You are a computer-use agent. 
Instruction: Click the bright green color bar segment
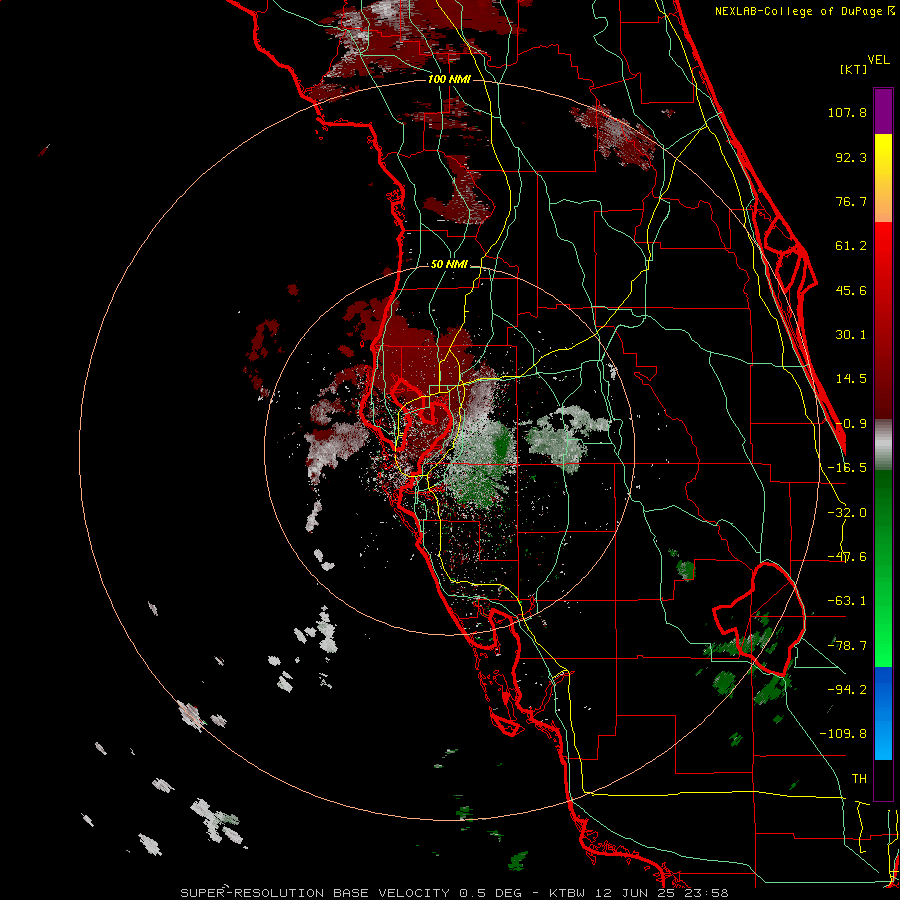point(883,568)
